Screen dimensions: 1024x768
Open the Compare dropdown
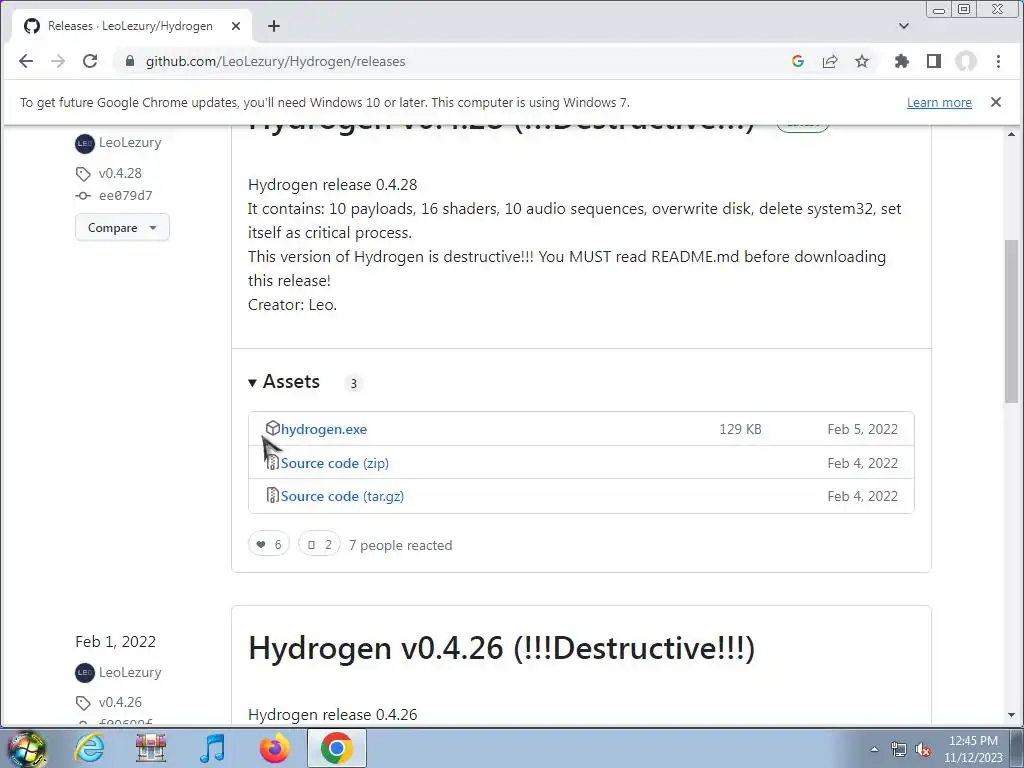point(122,227)
